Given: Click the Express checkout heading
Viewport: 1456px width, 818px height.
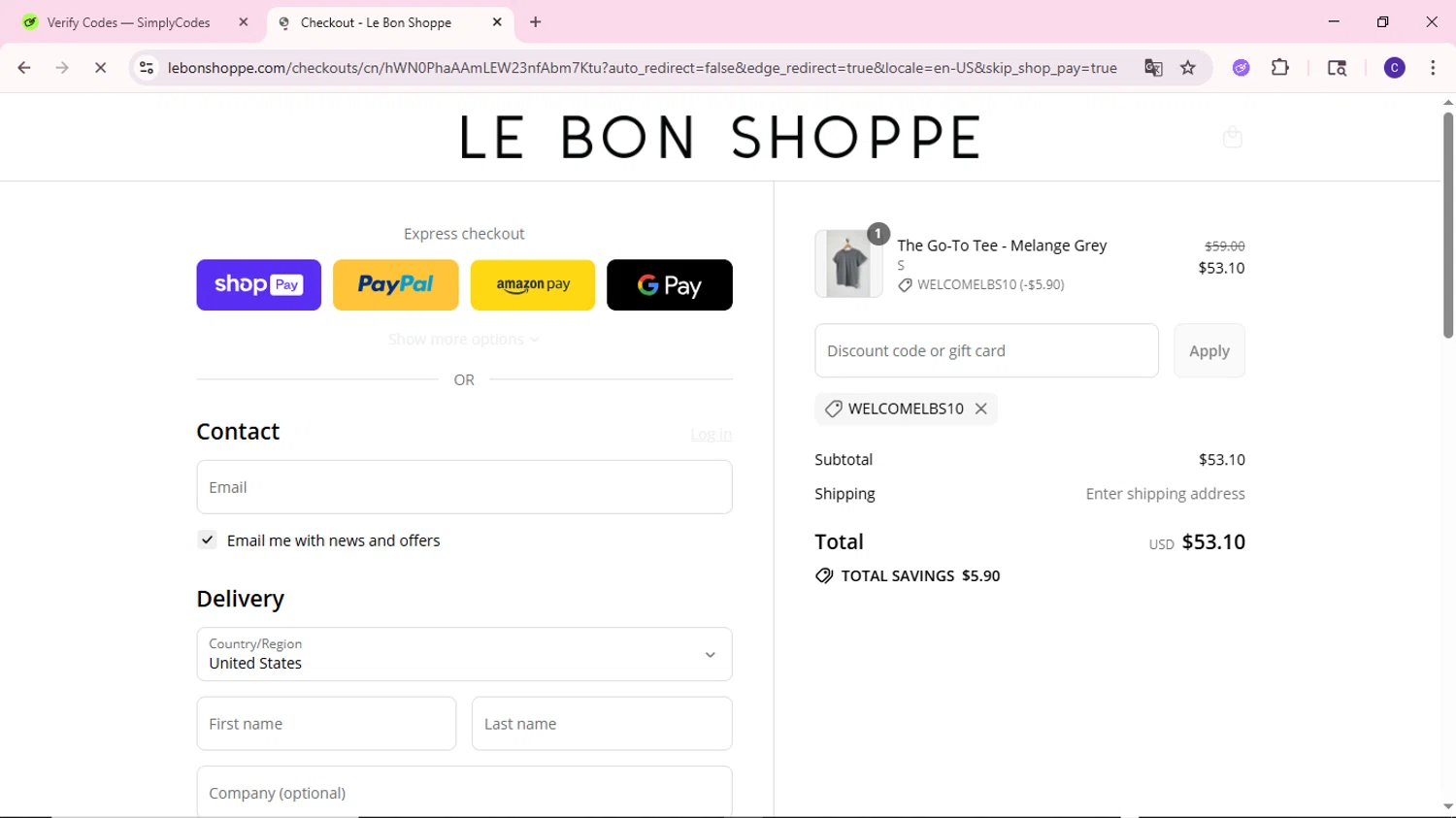Looking at the screenshot, I should [464, 234].
